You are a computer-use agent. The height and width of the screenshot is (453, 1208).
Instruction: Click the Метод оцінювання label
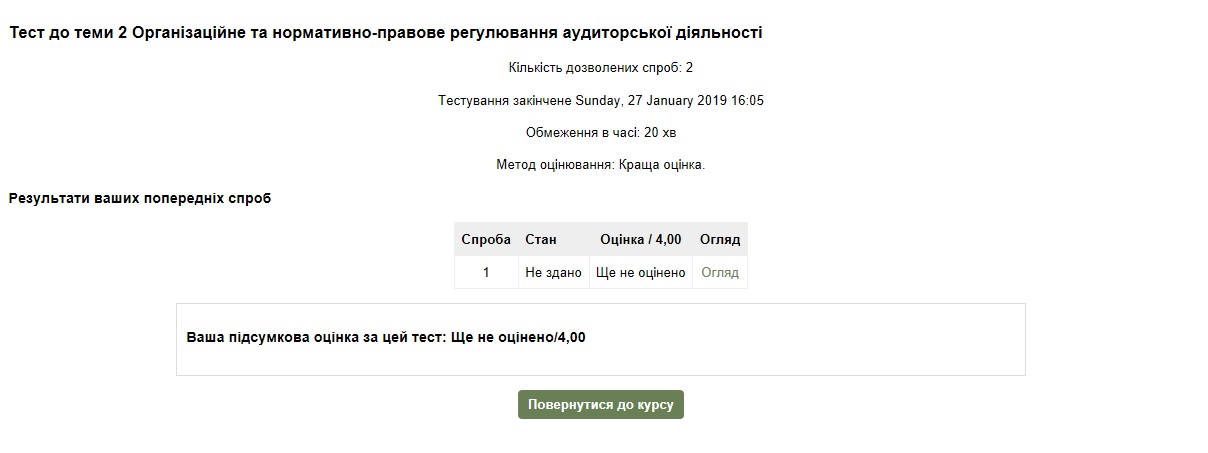click(554, 165)
